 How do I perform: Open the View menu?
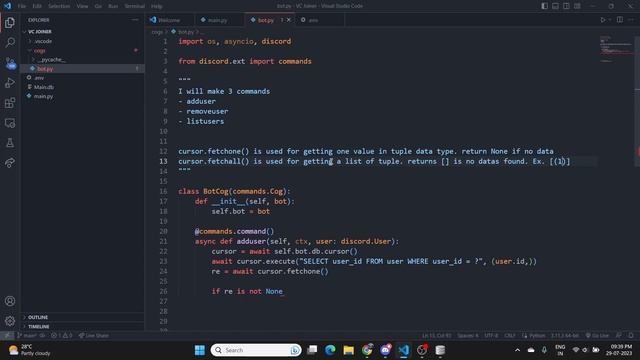(82, 6)
